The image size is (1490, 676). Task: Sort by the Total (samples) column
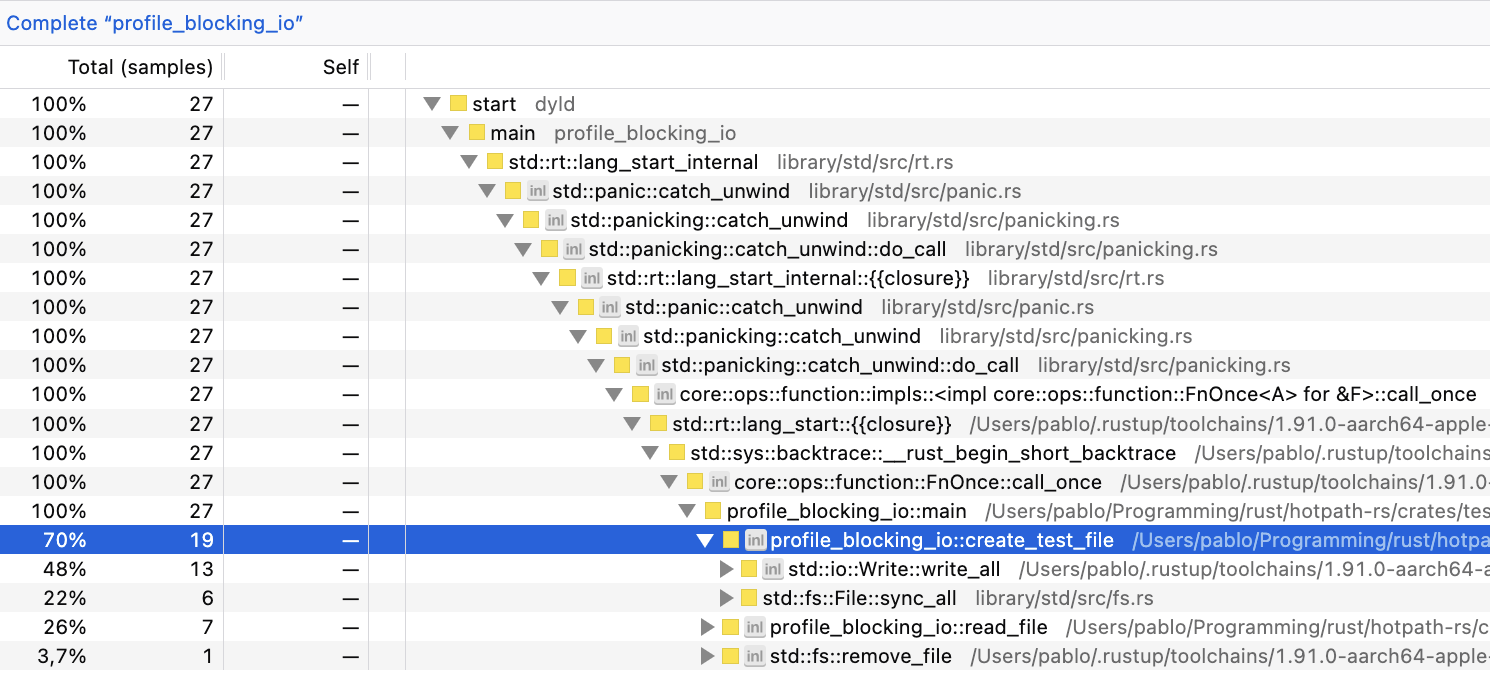click(140, 66)
